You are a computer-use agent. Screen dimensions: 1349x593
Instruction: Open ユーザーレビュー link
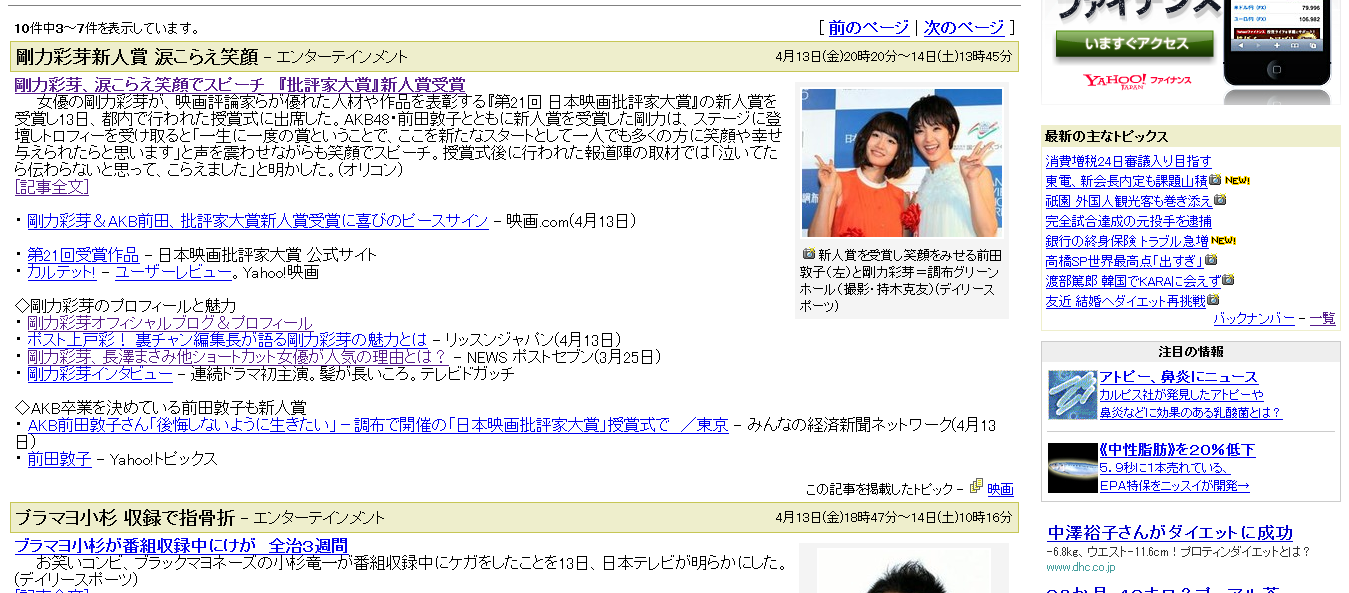(x=173, y=272)
